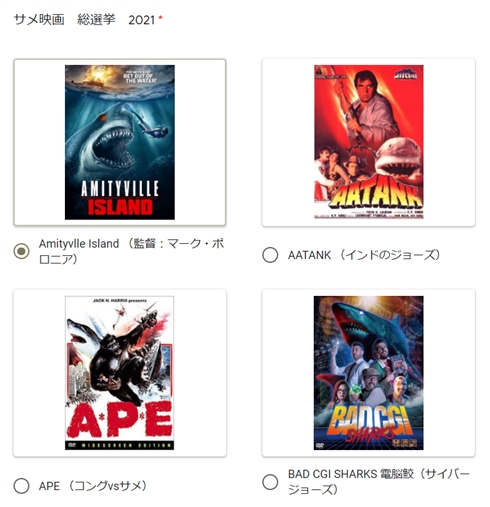This screenshot has height=507, width=490.
Task: Click the red ISLAND text on poster
Action: click(120, 207)
